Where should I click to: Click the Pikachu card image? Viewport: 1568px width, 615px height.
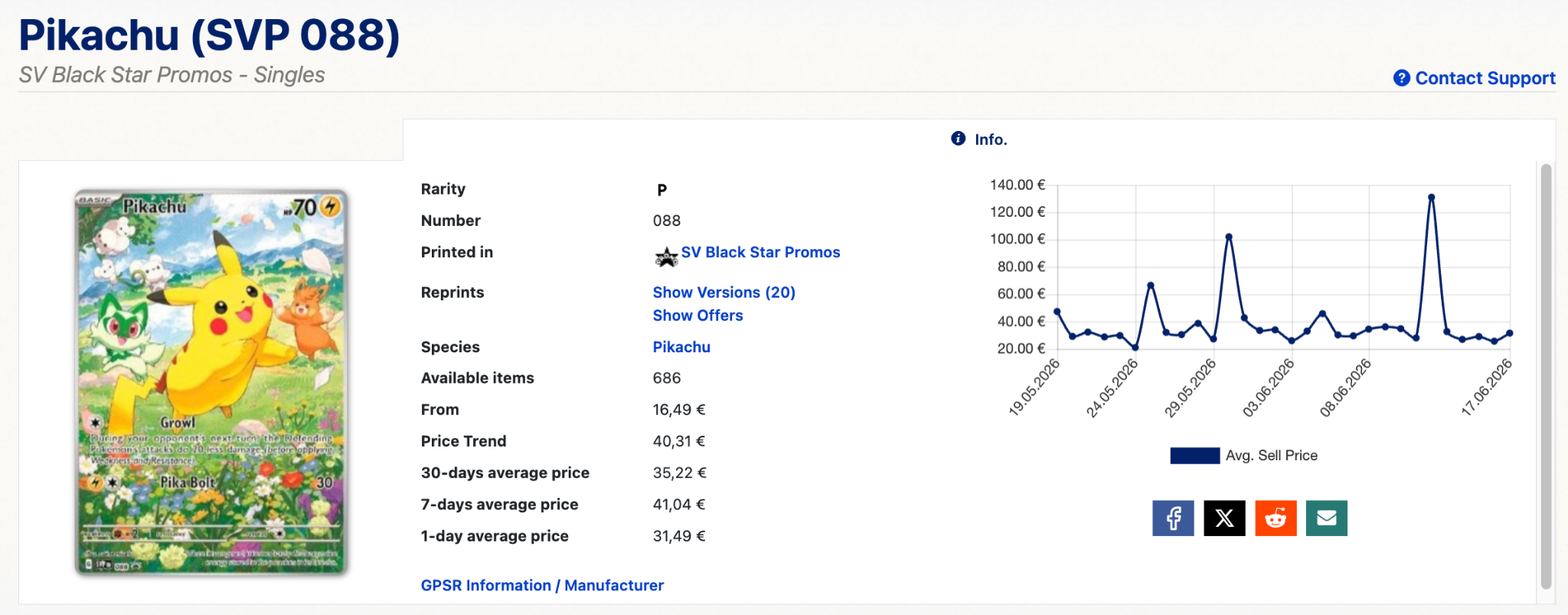(x=211, y=382)
